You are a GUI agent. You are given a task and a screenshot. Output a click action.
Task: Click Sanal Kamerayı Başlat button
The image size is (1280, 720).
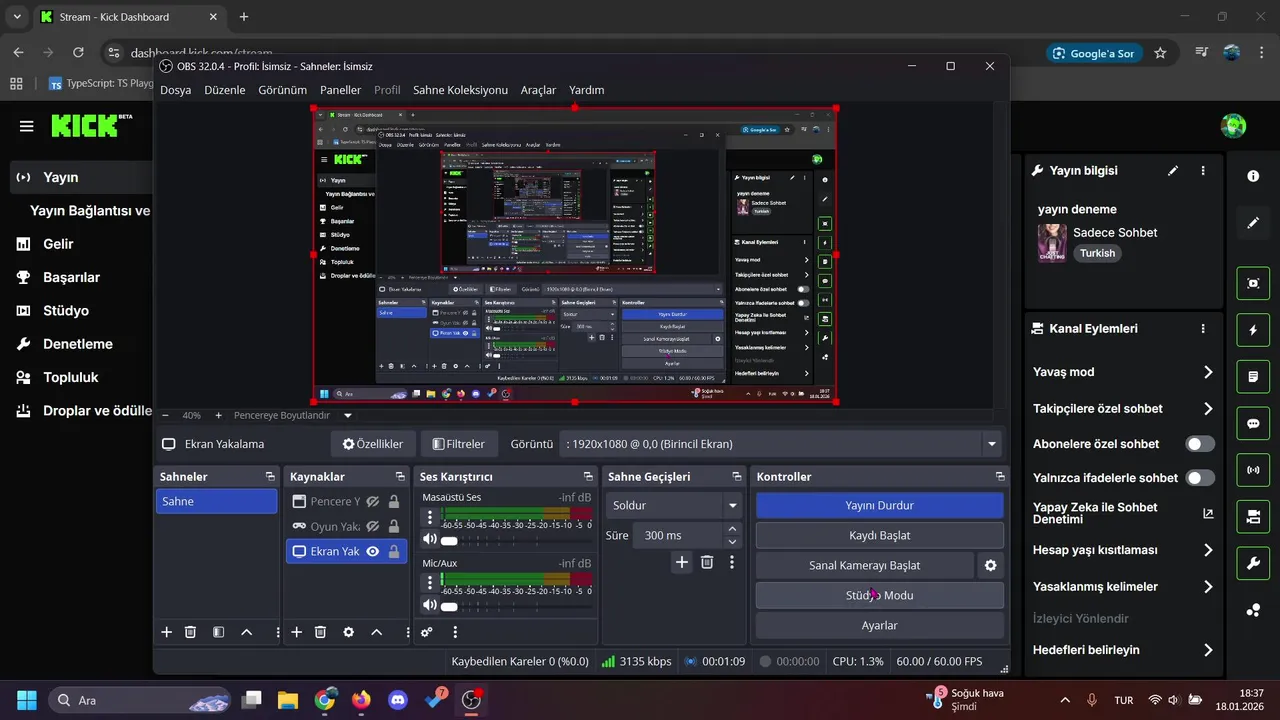click(864, 566)
